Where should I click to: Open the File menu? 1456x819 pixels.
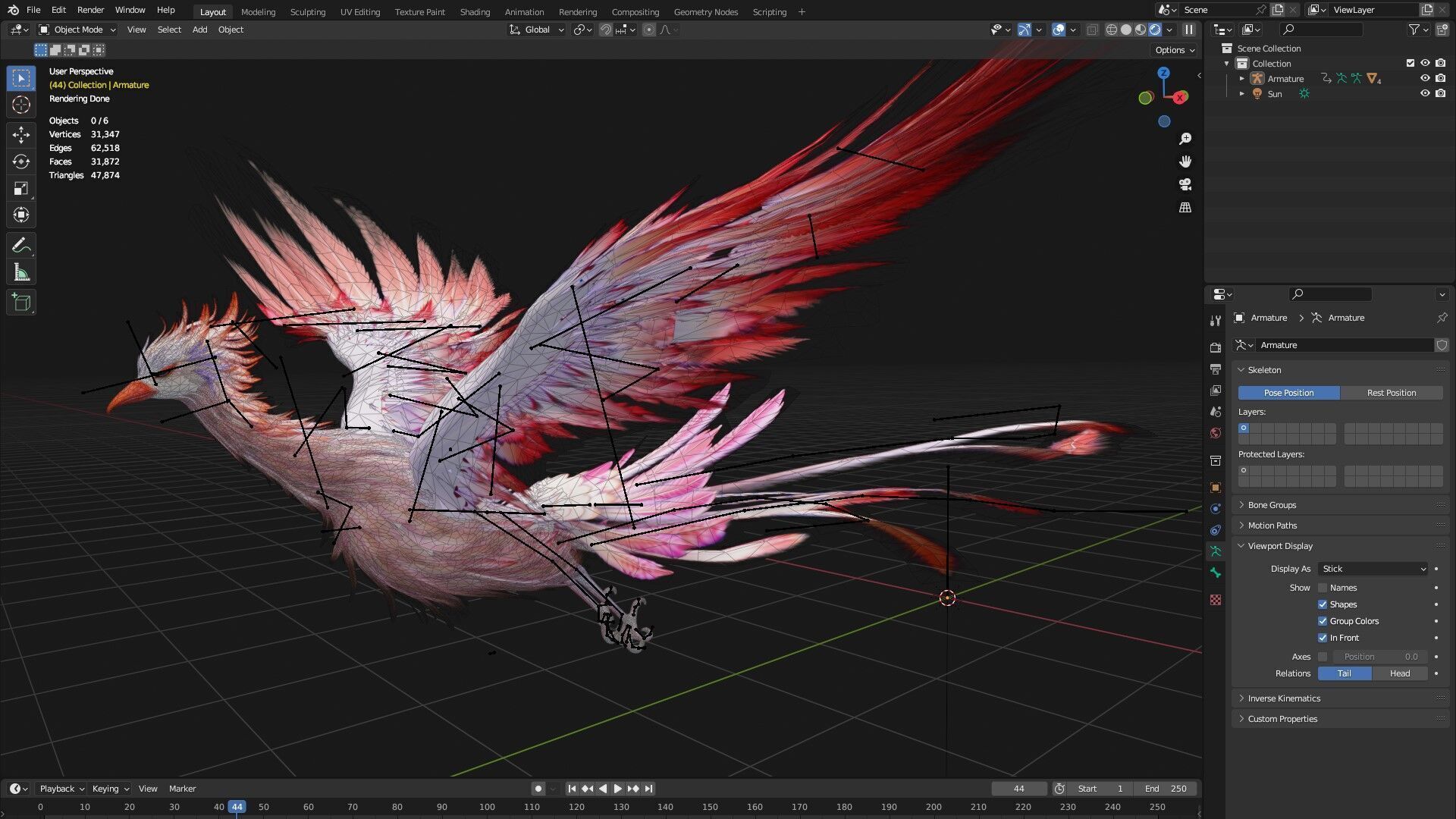pos(33,10)
